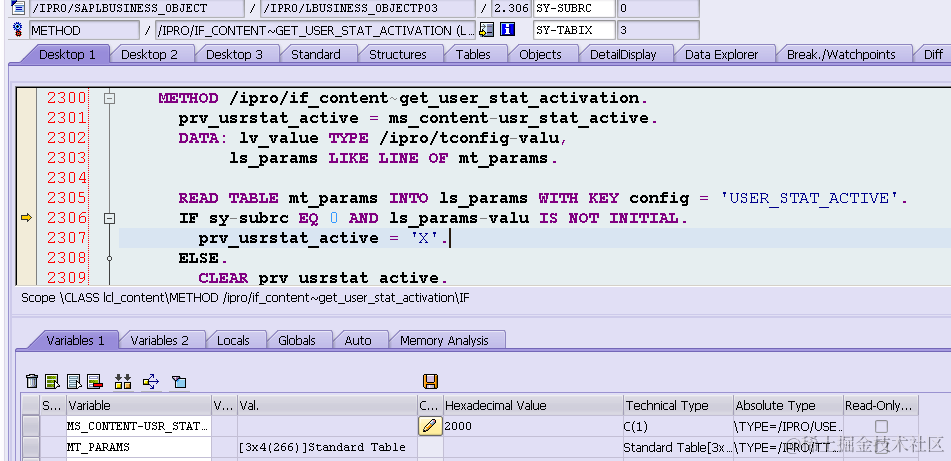The image size is (951, 461).
Task: Click the /IPRO/SAPLBUSINESS_OBJECT program field
Action: [x=137, y=8]
